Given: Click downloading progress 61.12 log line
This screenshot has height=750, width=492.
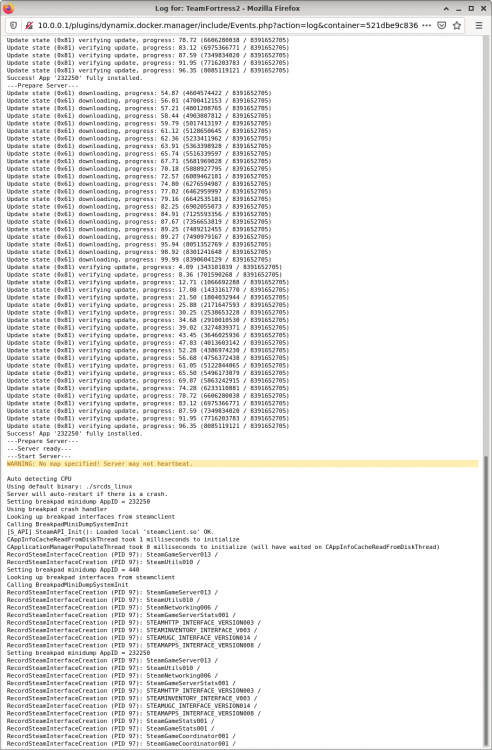Looking at the screenshot, I should click(139, 131).
